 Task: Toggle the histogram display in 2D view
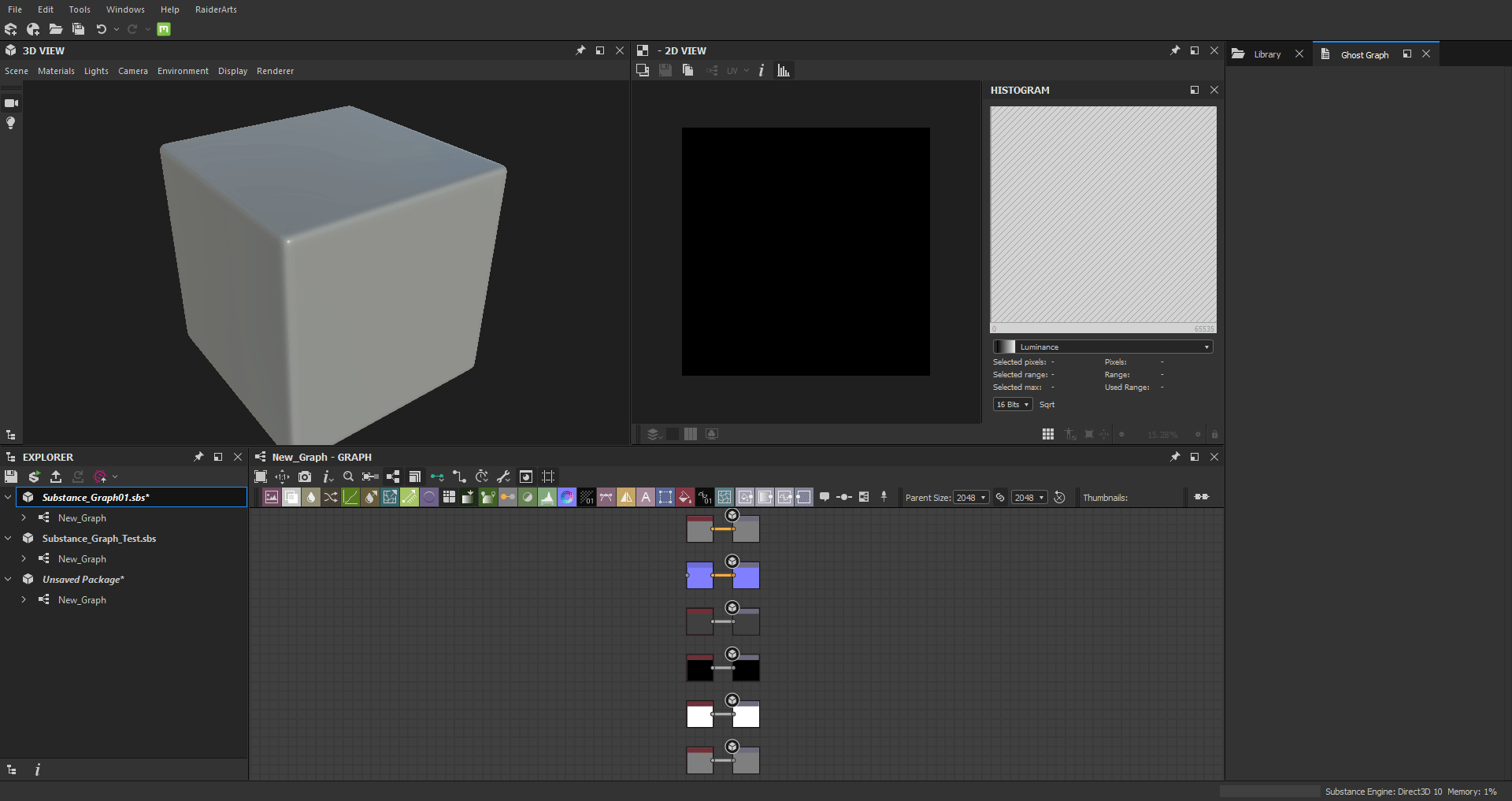784,71
